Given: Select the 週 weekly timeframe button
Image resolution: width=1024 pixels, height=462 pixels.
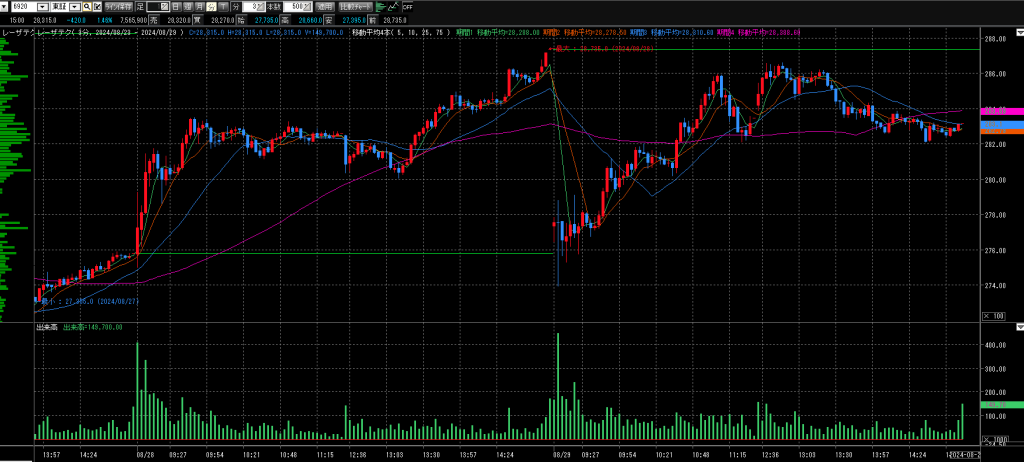Looking at the screenshot, I should pyautogui.click(x=188, y=6).
